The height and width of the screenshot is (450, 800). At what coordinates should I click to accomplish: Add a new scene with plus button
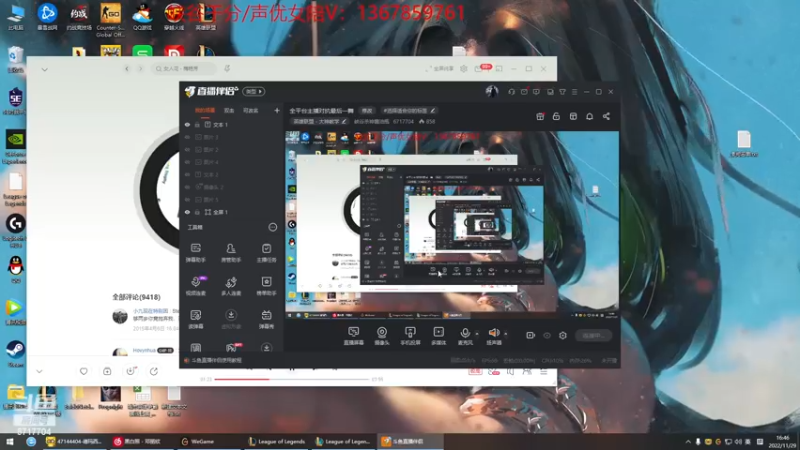pyautogui.click(x=277, y=110)
